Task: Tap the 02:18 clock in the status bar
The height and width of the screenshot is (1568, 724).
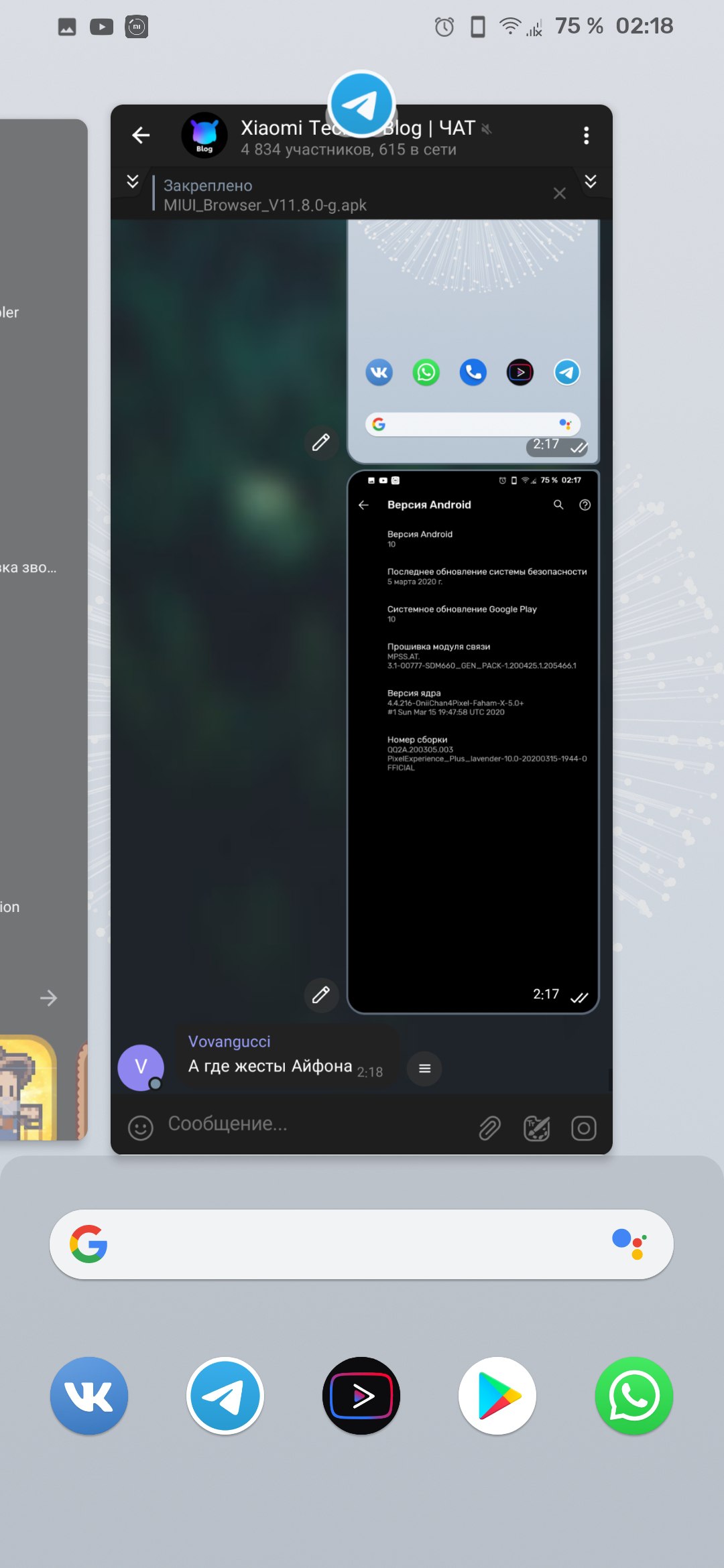Action: (644, 26)
